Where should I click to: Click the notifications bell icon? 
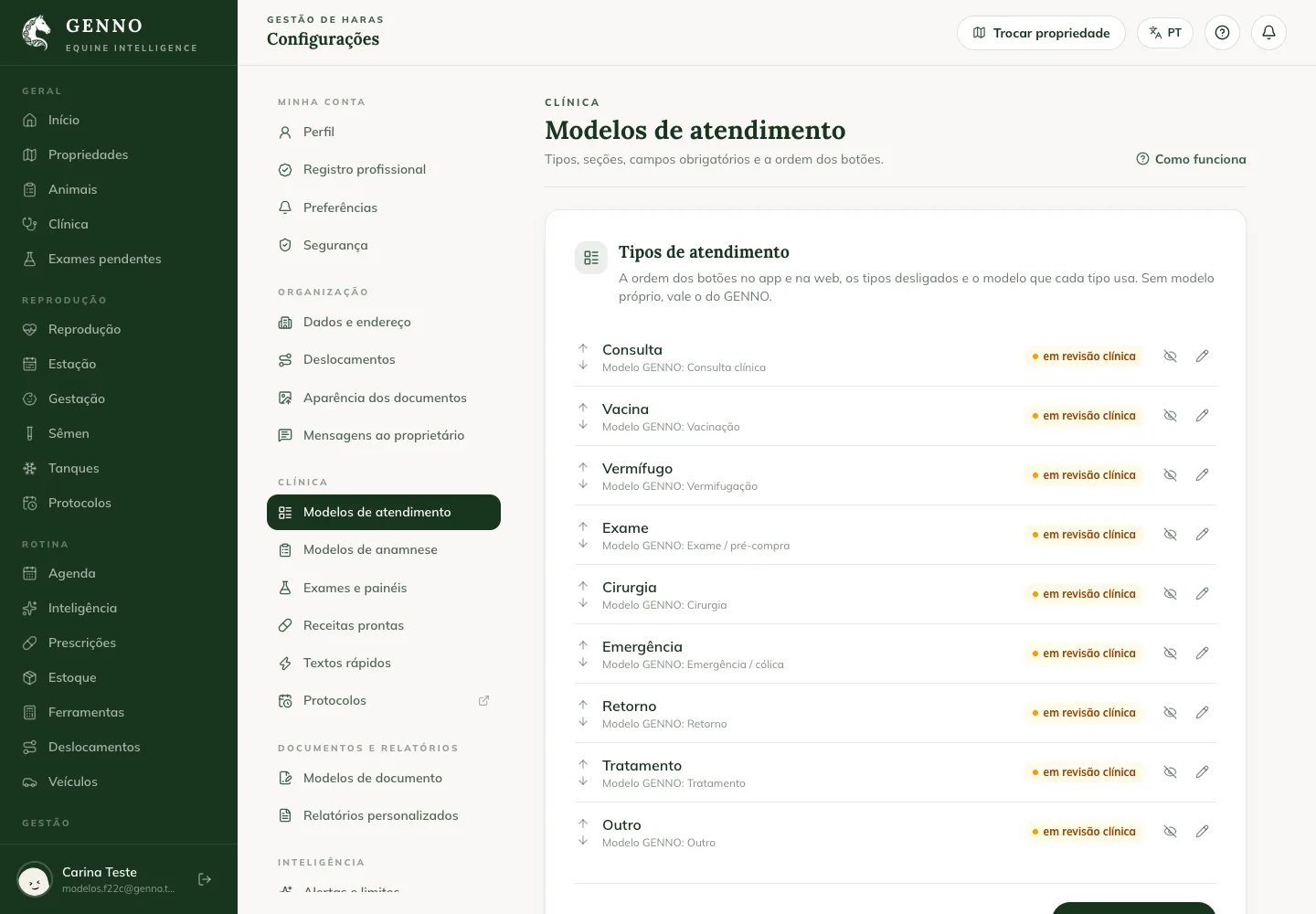tap(1268, 33)
